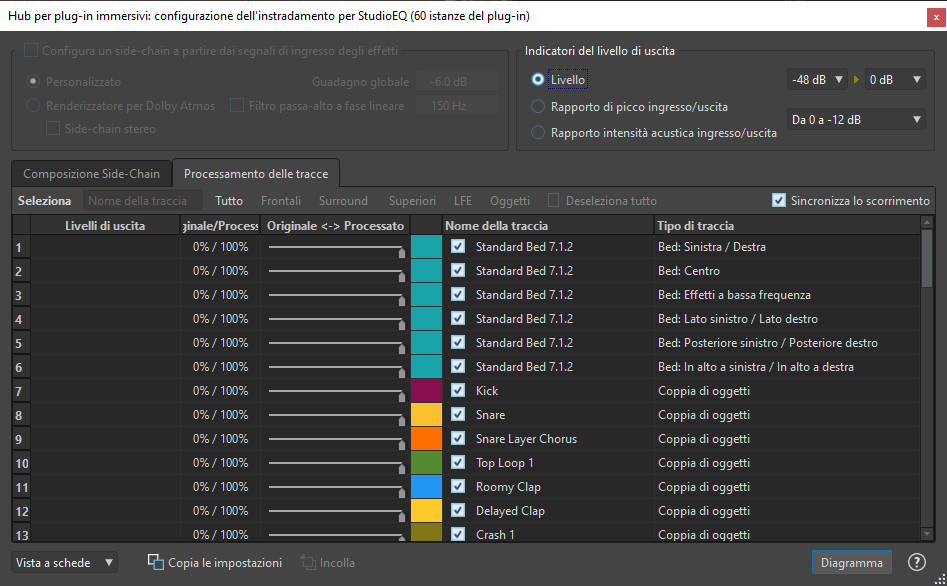Uncheck the Kick track checkbox
This screenshot has height=586, width=947.
coord(458,391)
